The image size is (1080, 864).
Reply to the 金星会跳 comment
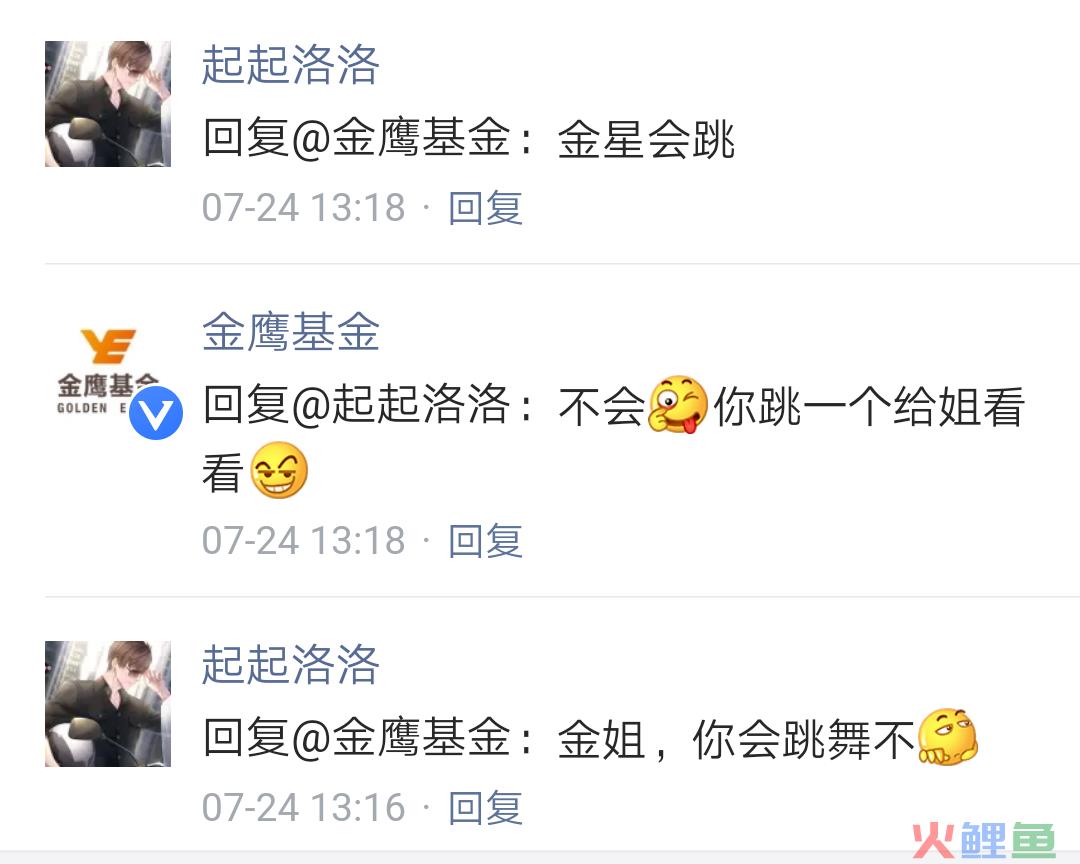coord(486,208)
